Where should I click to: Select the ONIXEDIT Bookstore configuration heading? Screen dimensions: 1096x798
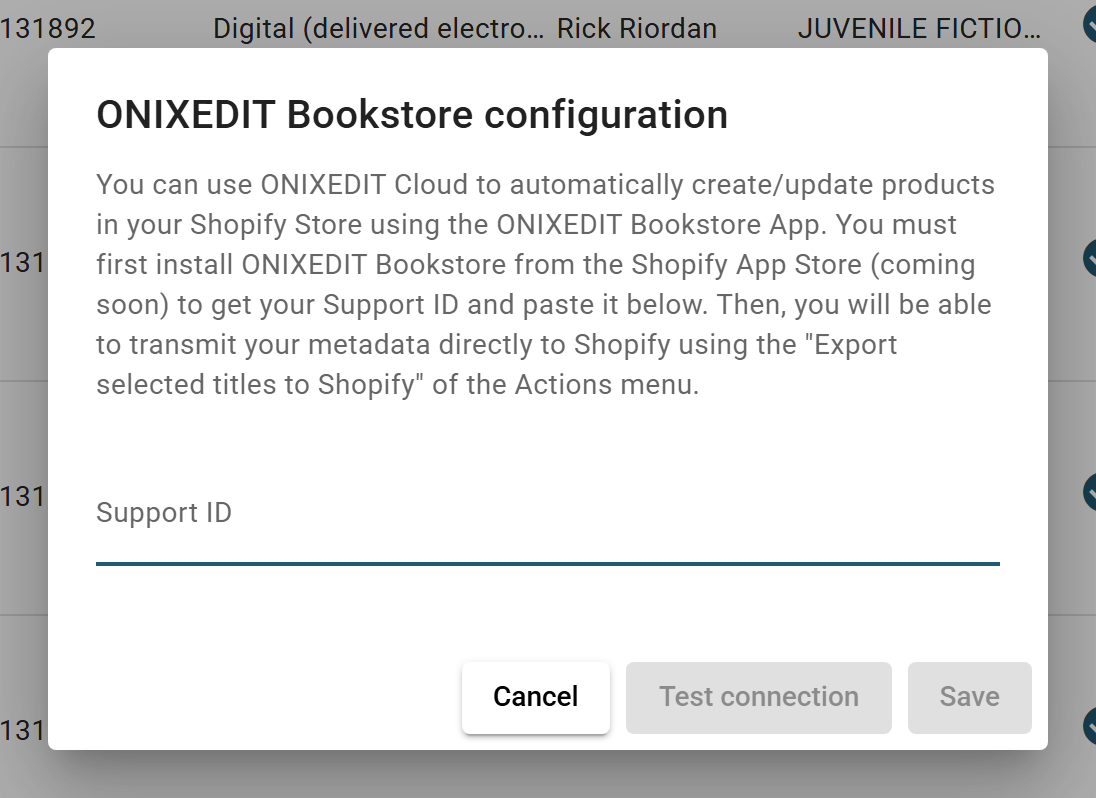(412, 115)
